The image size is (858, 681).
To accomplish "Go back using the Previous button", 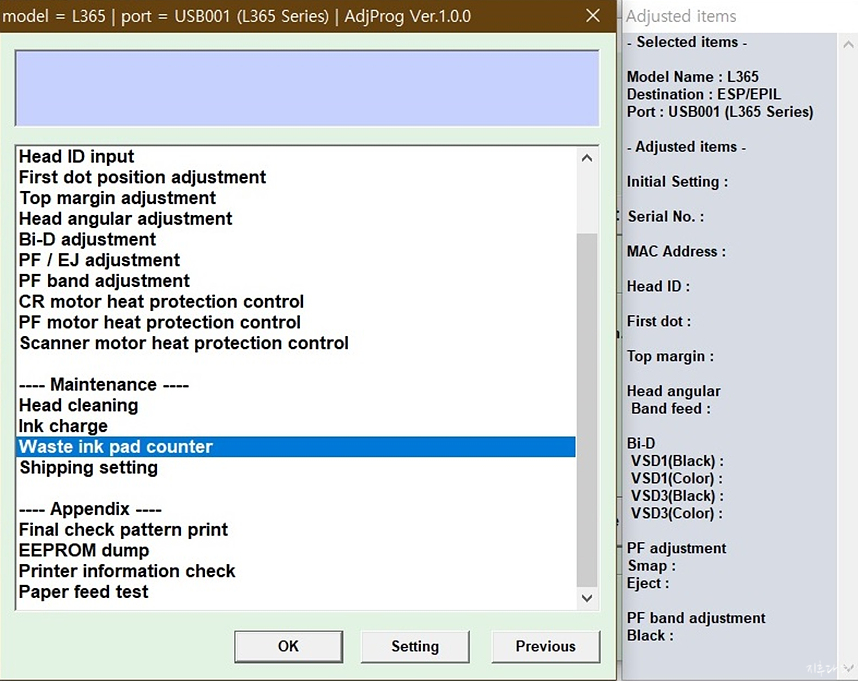I will click(545, 646).
